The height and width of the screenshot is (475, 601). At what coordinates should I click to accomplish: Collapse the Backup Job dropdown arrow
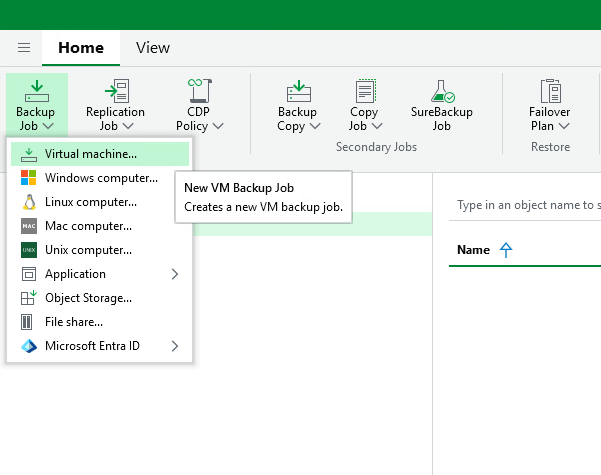coord(48,126)
